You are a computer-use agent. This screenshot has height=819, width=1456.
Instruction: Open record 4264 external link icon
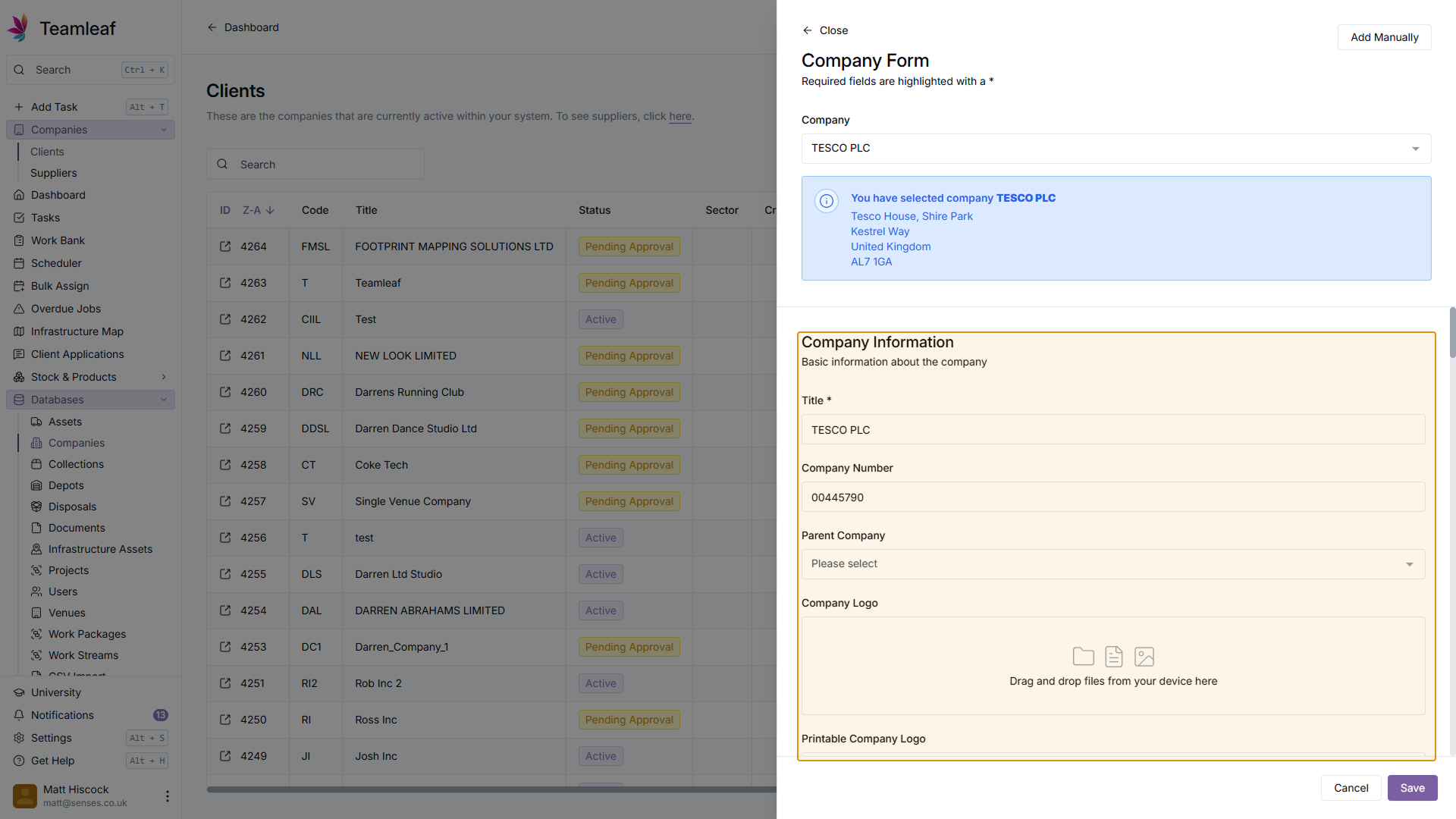tap(225, 246)
